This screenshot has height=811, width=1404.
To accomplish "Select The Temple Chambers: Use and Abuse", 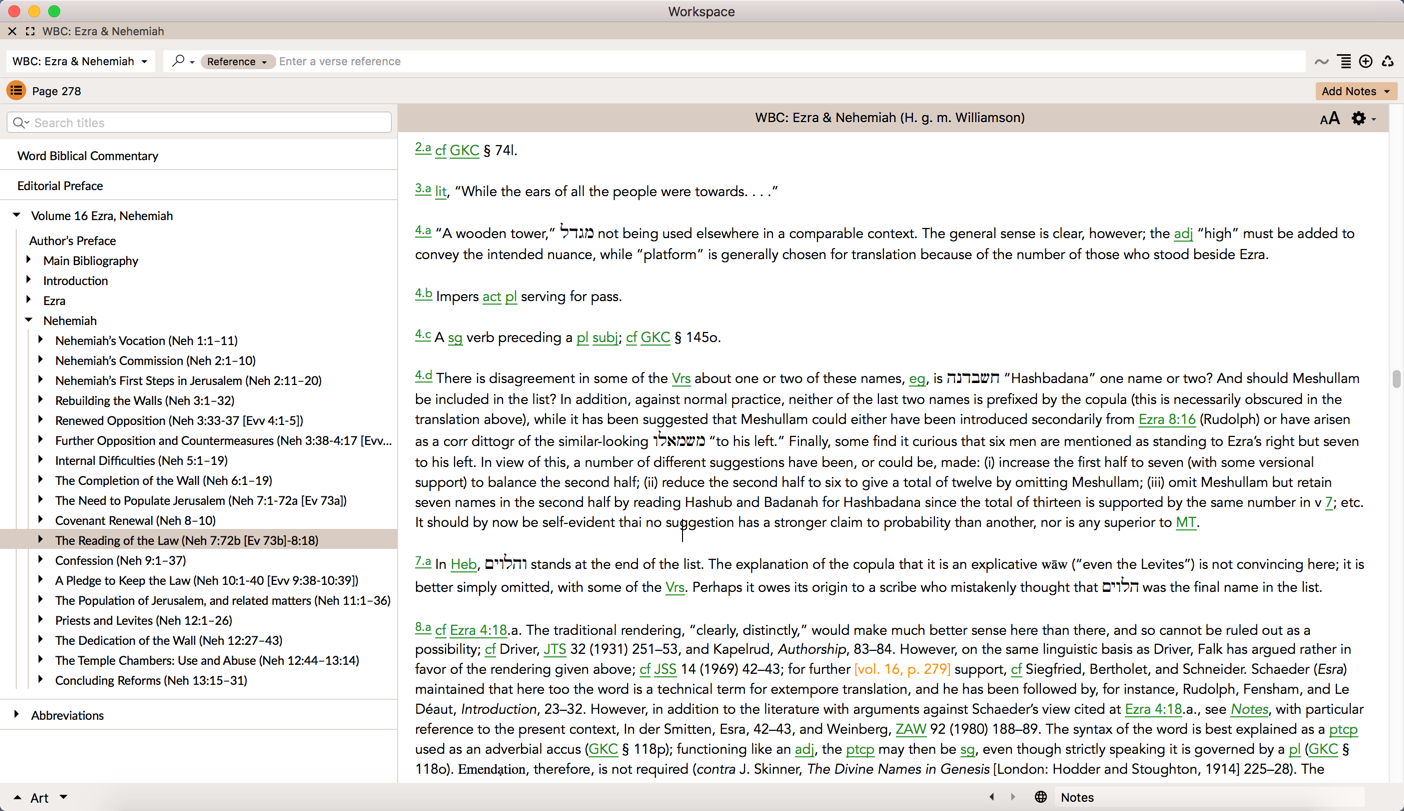I will 207,661.
